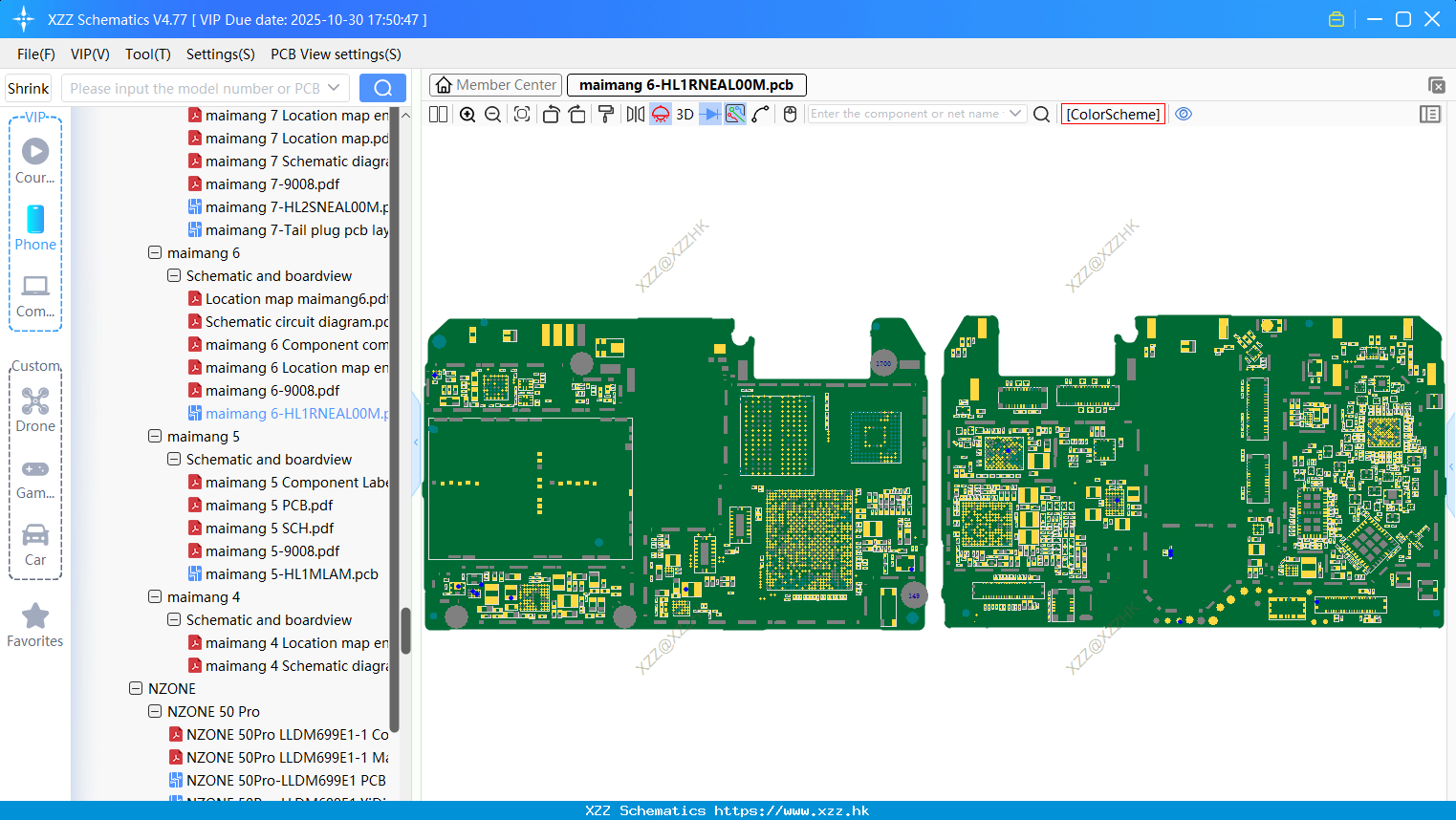Mirror the board with the flip icon
This screenshot has height=820, width=1456.
(635, 114)
